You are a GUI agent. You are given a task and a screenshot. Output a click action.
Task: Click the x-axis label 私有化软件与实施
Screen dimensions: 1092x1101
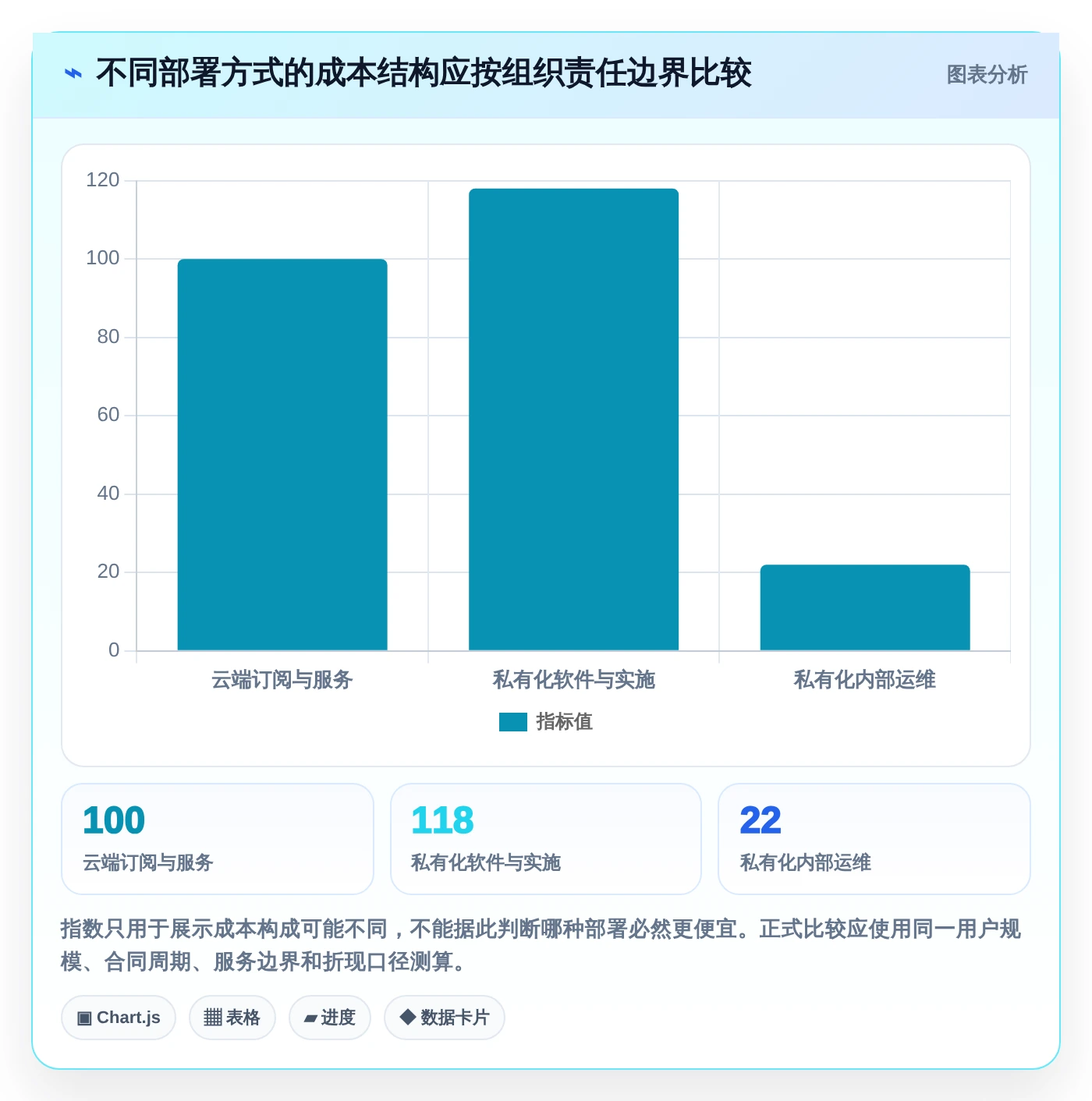(573, 680)
